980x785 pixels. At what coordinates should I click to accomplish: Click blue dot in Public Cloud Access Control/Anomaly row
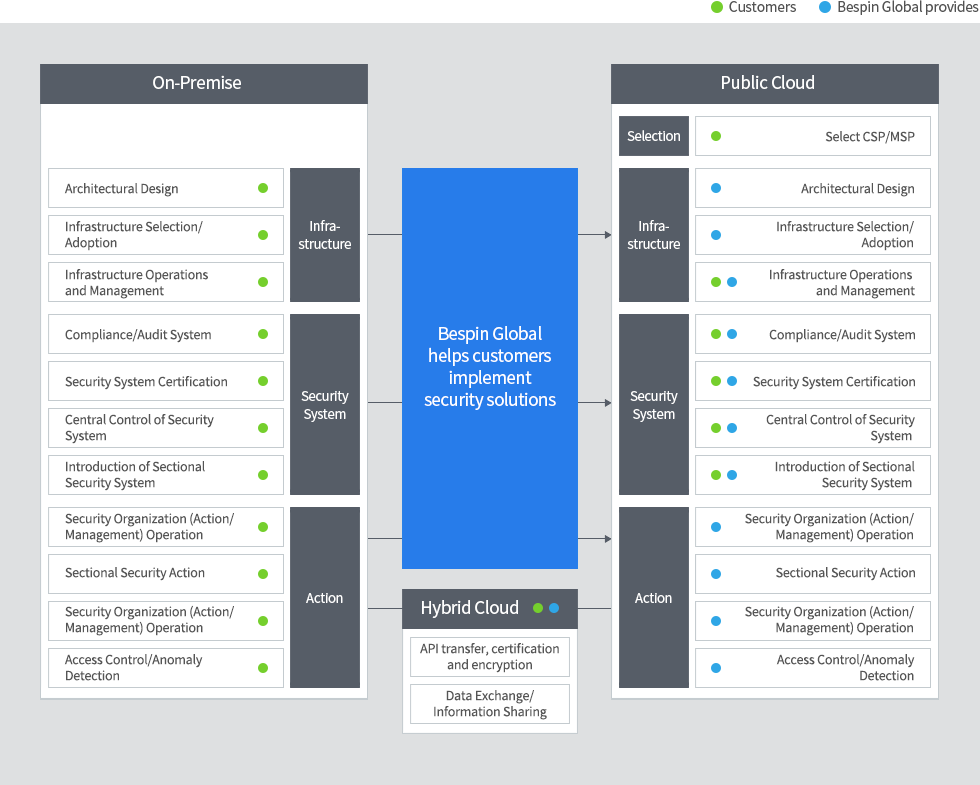(716, 668)
